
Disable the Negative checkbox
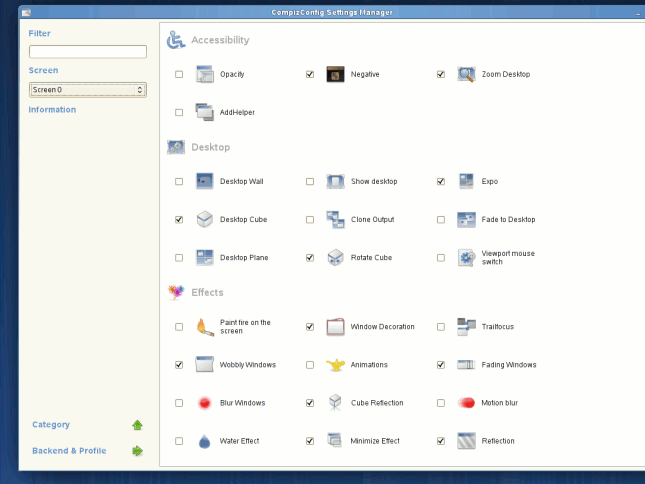(310, 74)
